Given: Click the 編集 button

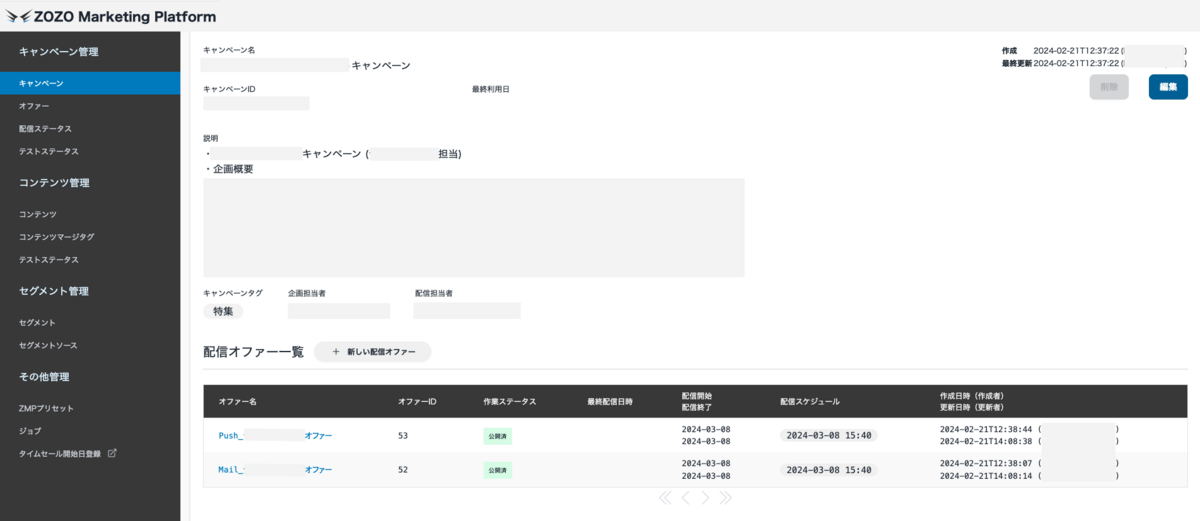Looking at the screenshot, I should pos(1168,87).
